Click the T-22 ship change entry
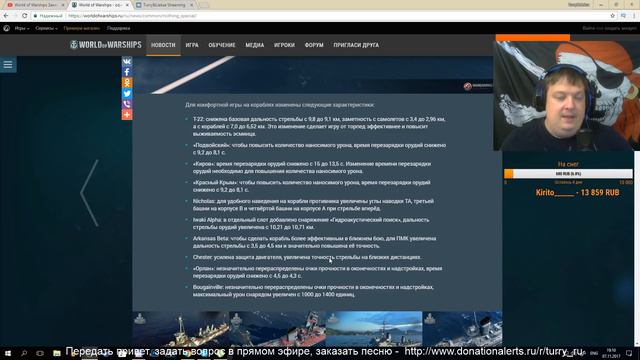The width and height of the screenshot is (640, 360). coord(319,126)
